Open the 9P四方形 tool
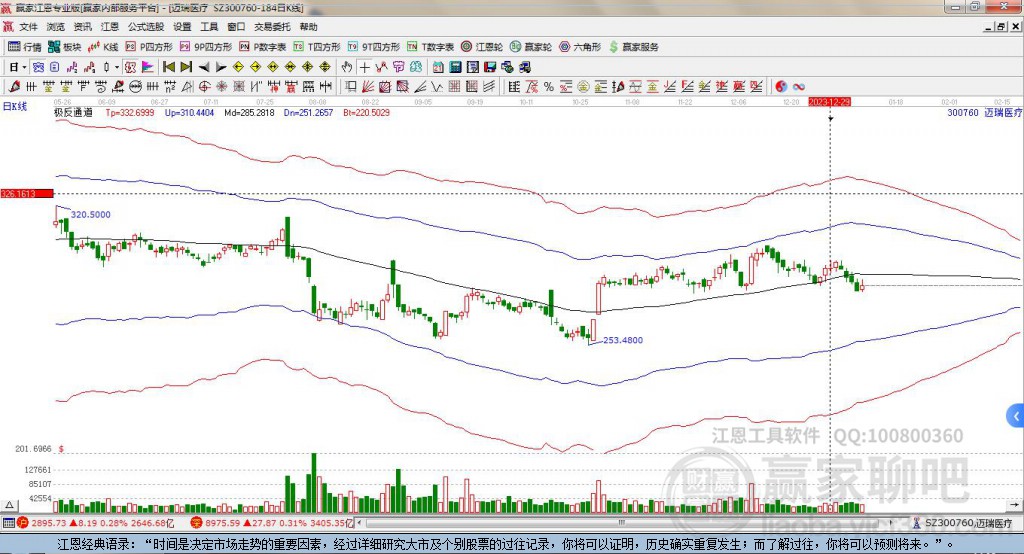The height and width of the screenshot is (554, 1024). (205, 47)
